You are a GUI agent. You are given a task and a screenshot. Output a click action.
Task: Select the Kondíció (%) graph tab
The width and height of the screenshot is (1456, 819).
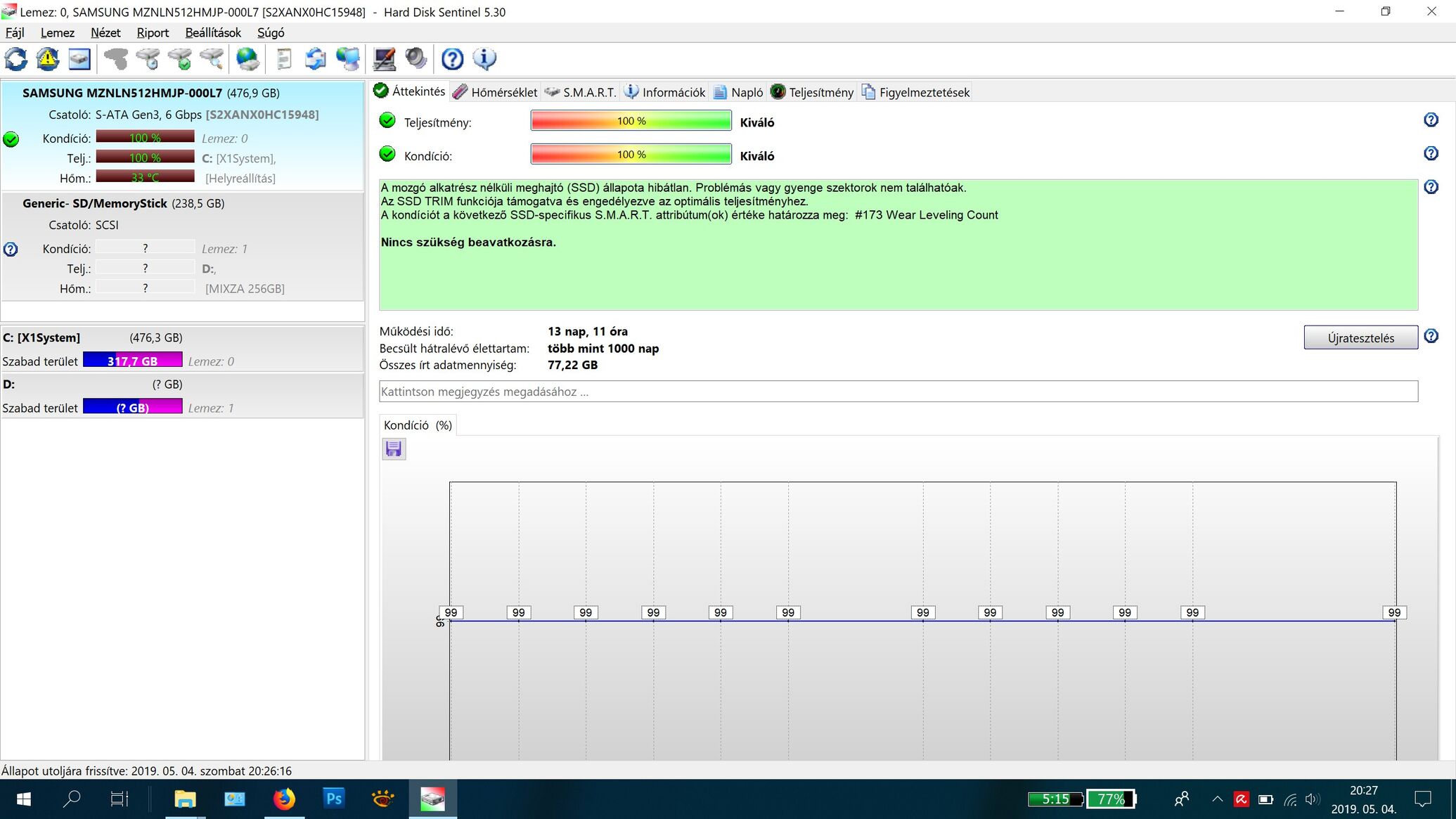coord(418,425)
